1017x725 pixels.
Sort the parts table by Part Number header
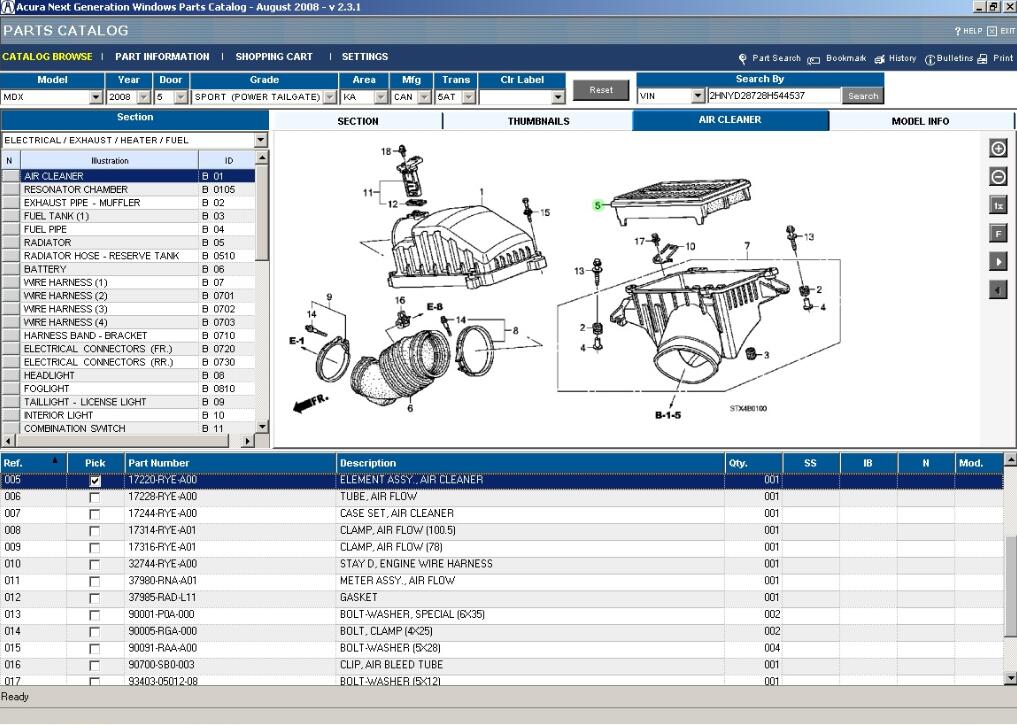coord(230,463)
